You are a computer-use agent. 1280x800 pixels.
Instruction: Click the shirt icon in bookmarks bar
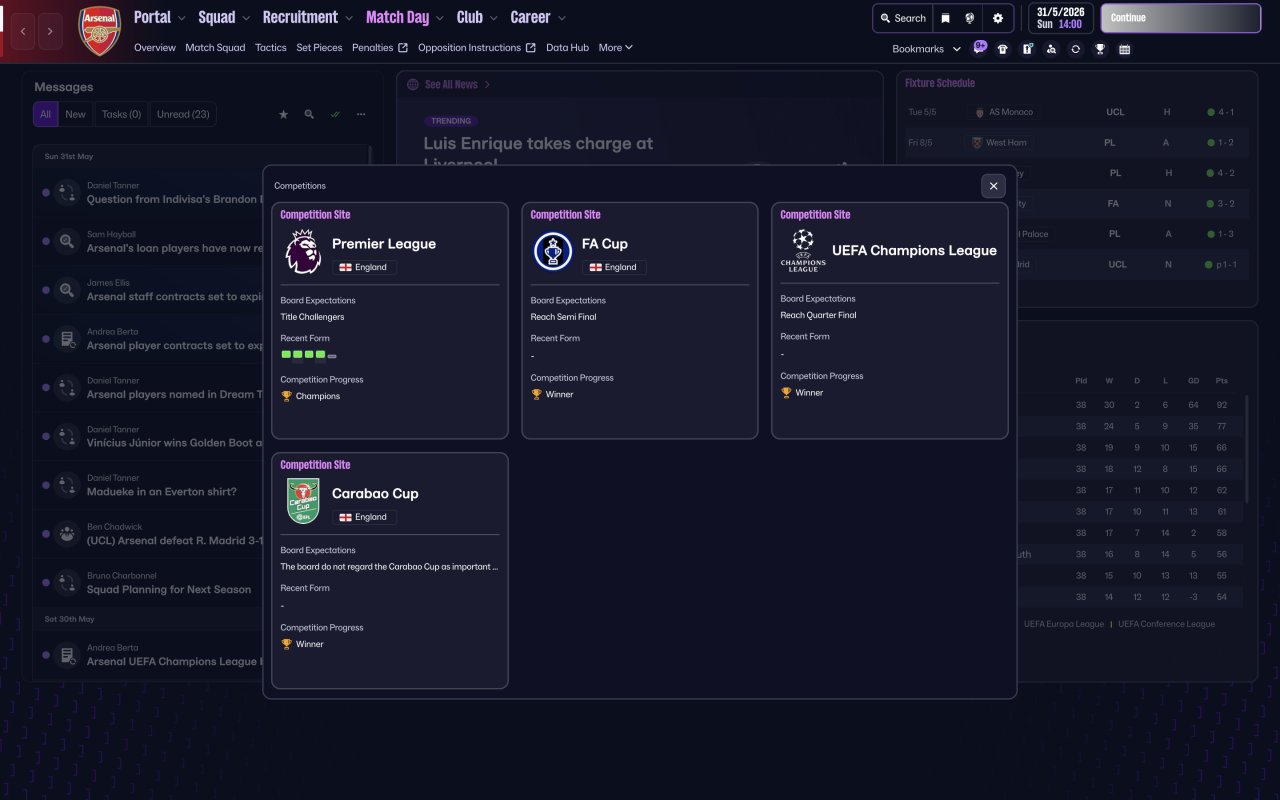click(x=1003, y=49)
